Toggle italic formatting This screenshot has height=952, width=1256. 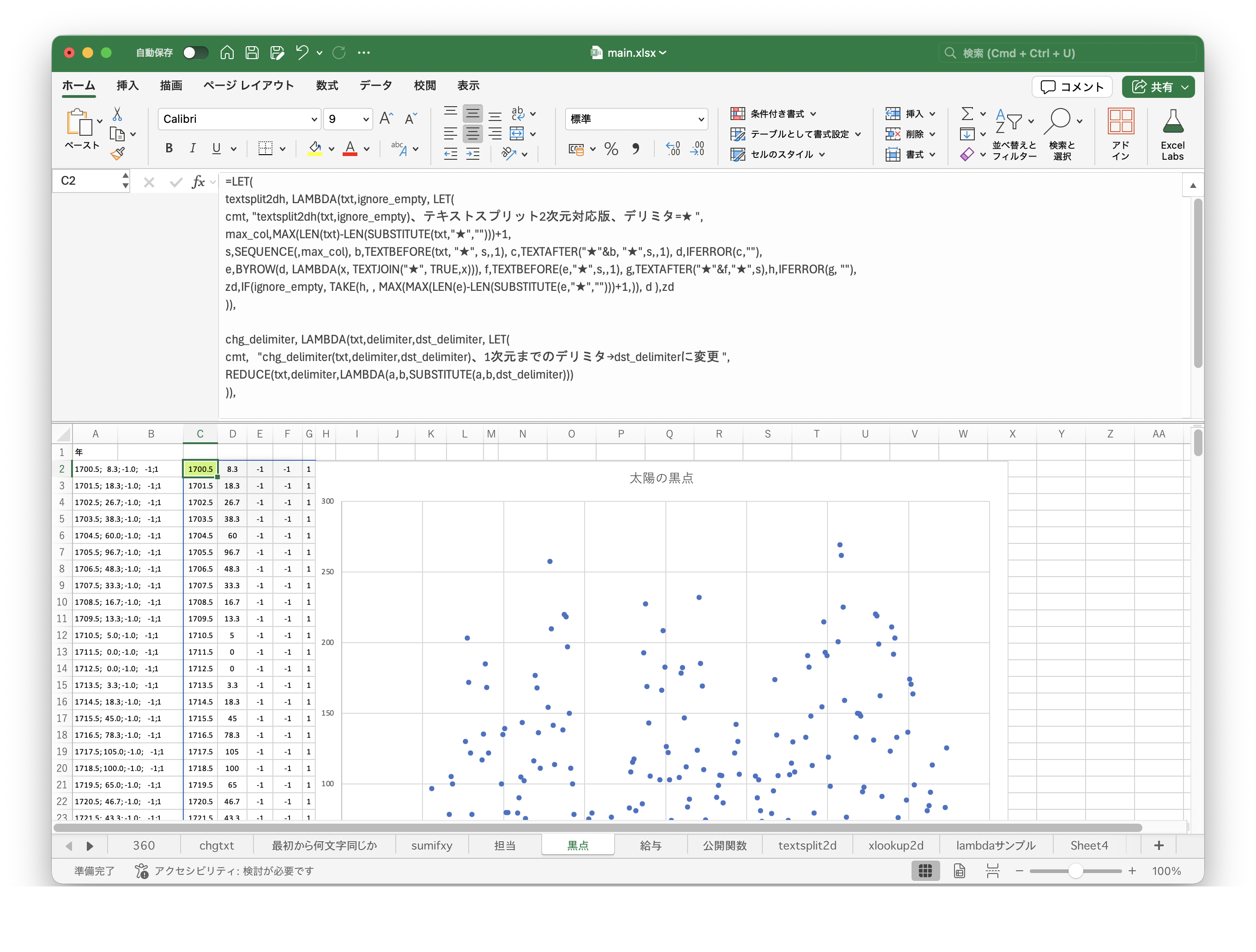pyautogui.click(x=193, y=149)
